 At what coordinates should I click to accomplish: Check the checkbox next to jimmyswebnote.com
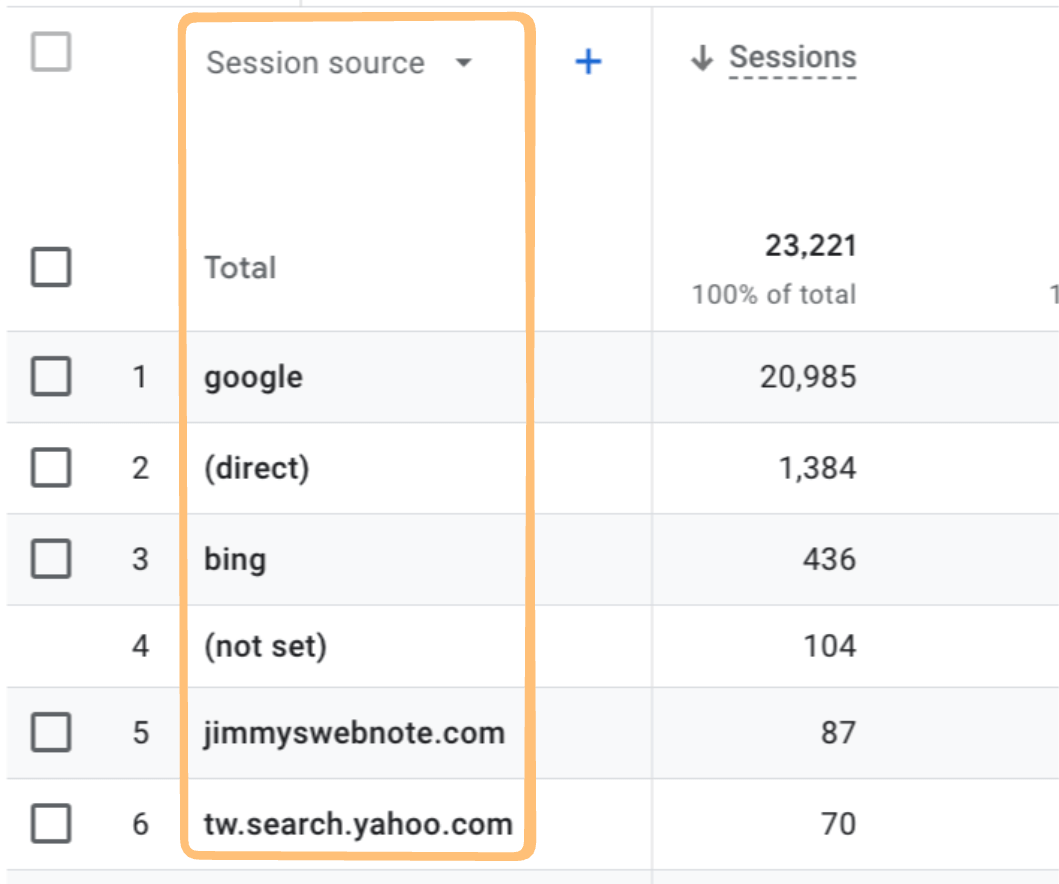pyautogui.click(x=50, y=734)
